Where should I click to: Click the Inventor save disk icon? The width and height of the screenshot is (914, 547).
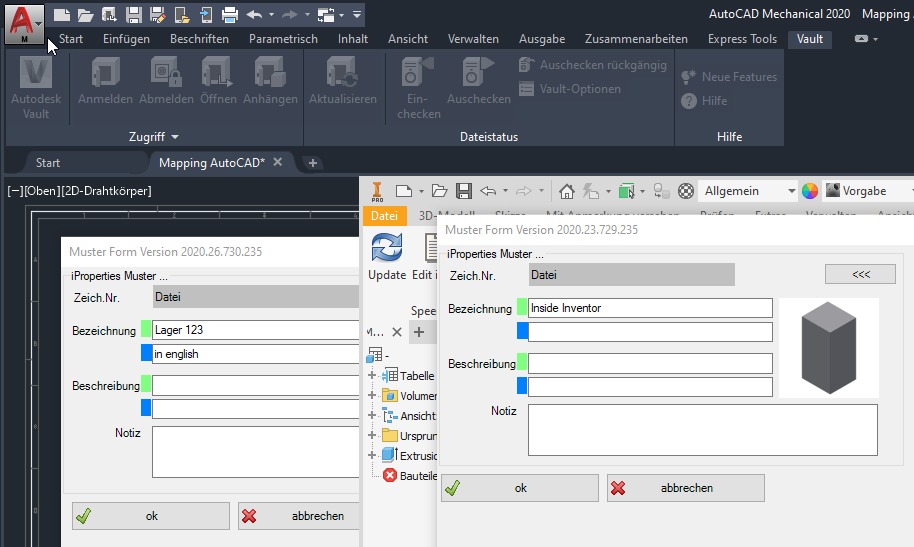(x=464, y=191)
